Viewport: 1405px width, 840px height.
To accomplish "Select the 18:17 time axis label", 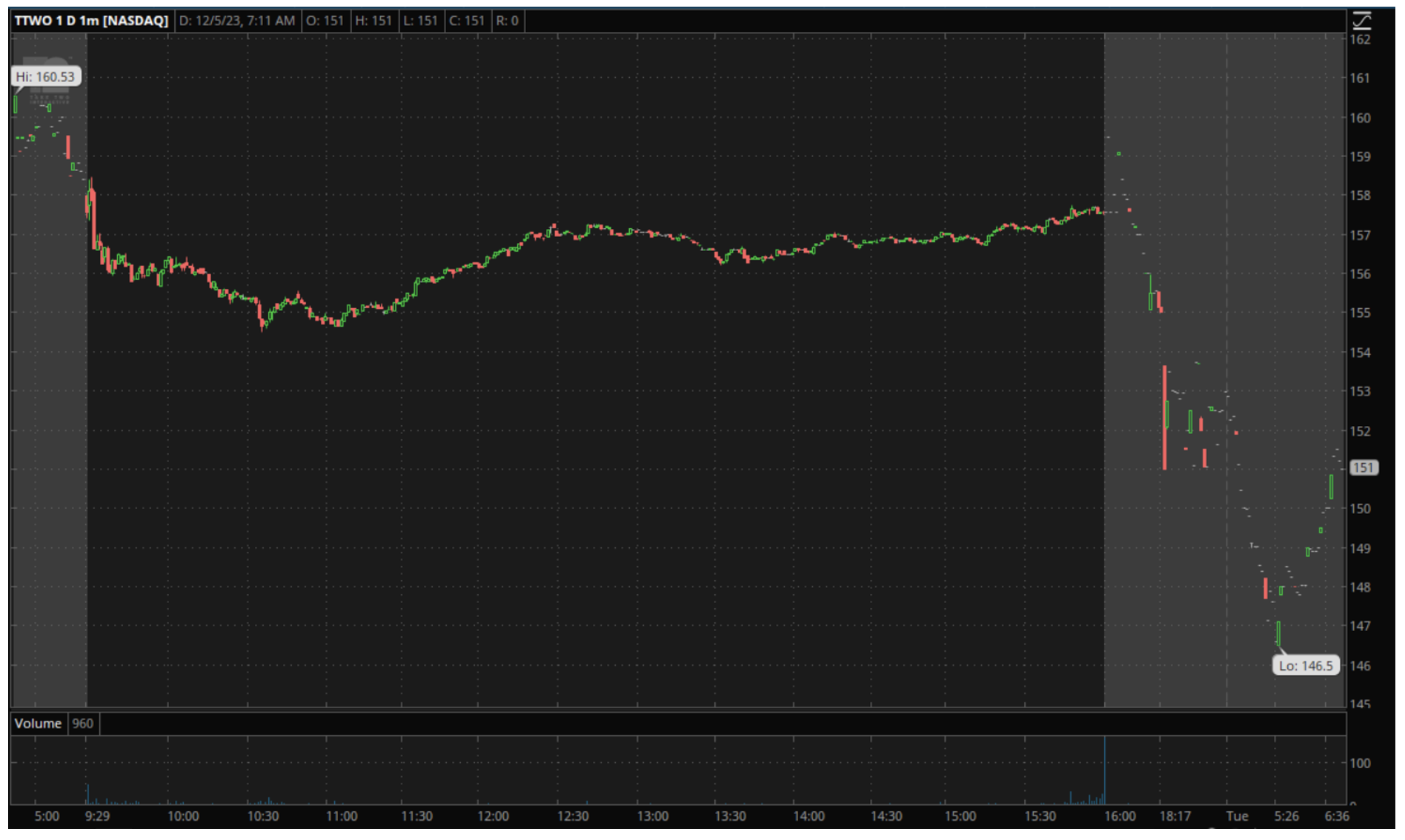I will (x=1175, y=816).
